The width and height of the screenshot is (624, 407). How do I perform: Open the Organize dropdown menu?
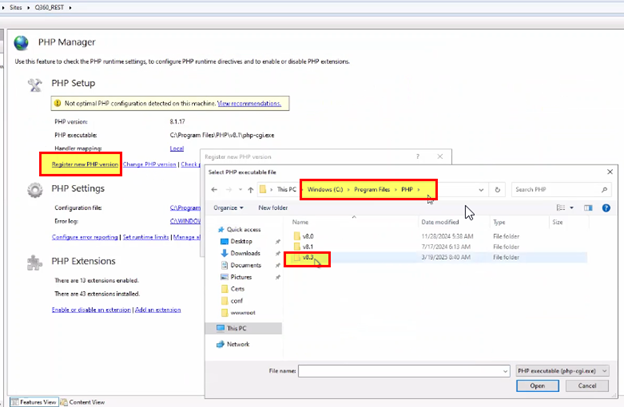click(x=230, y=207)
